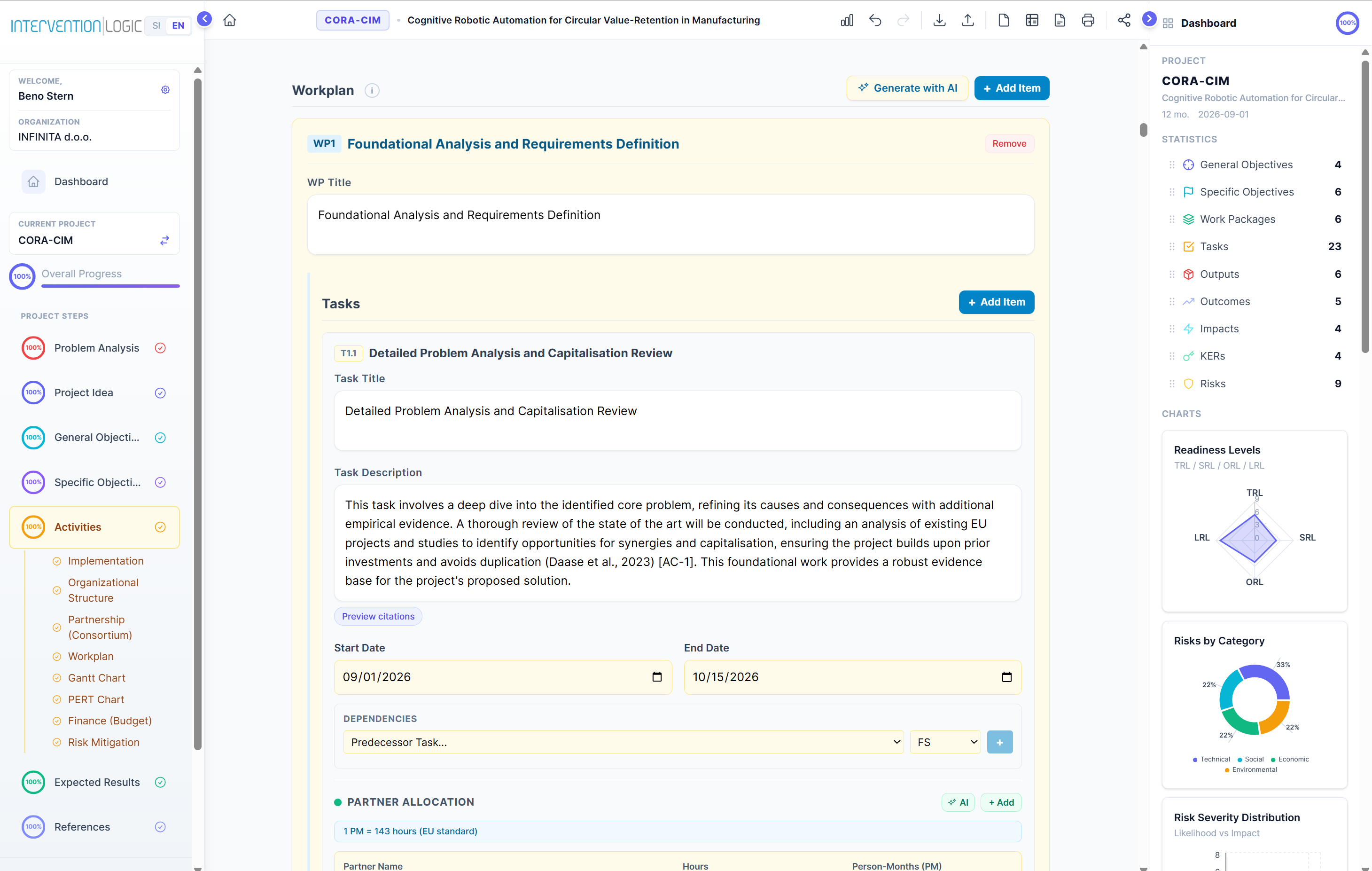
Task: Click the text document report icon
Action: 1060,21
